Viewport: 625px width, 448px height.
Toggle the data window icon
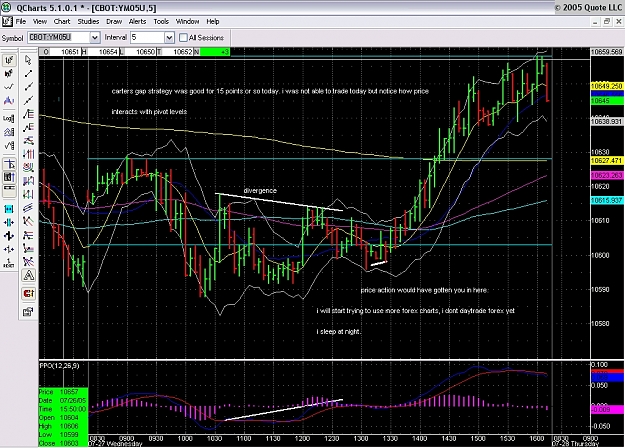9,177
